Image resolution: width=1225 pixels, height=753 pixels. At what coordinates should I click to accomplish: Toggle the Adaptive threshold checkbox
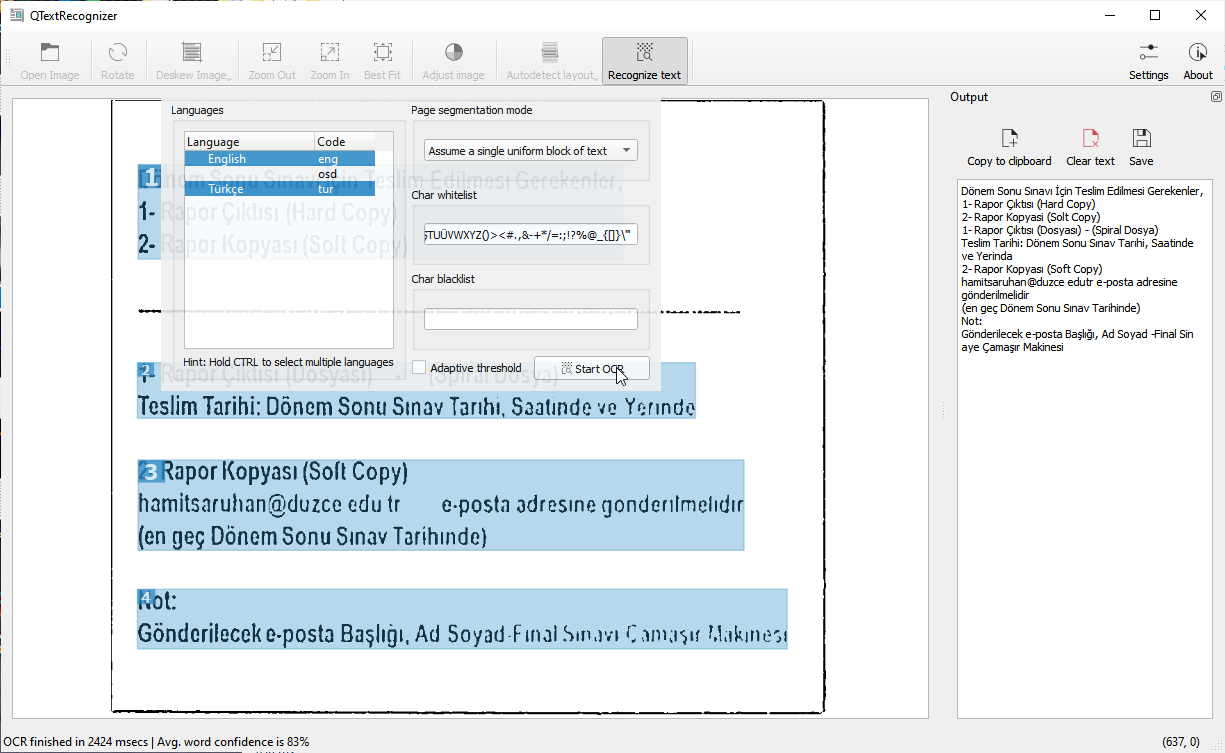tap(420, 368)
